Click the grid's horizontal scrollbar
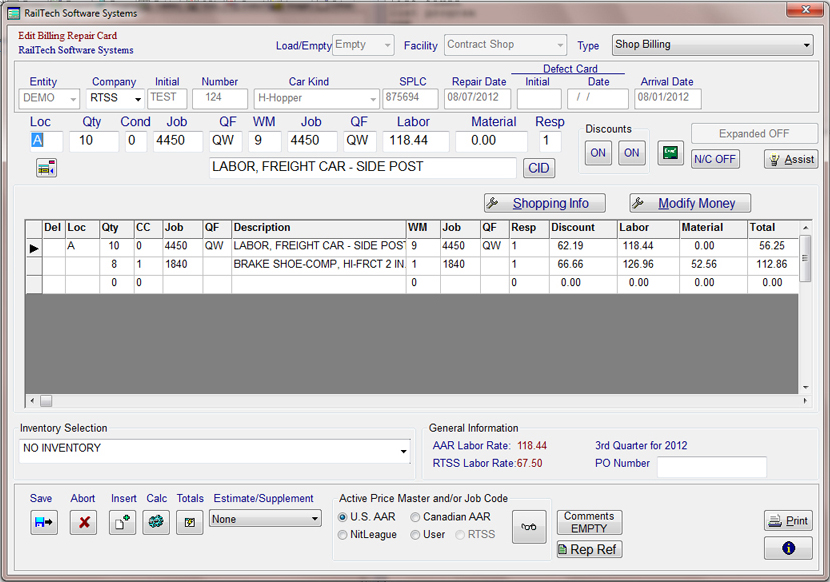This screenshot has width=830, height=582. click(400, 401)
